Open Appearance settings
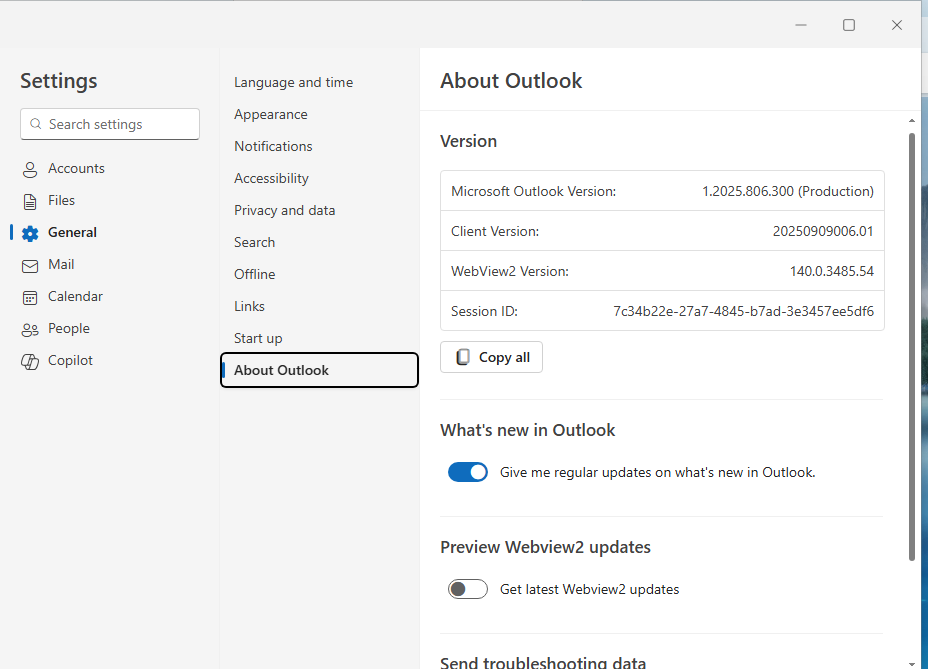The width and height of the screenshot is (928, 669). (x=270, y=114)
